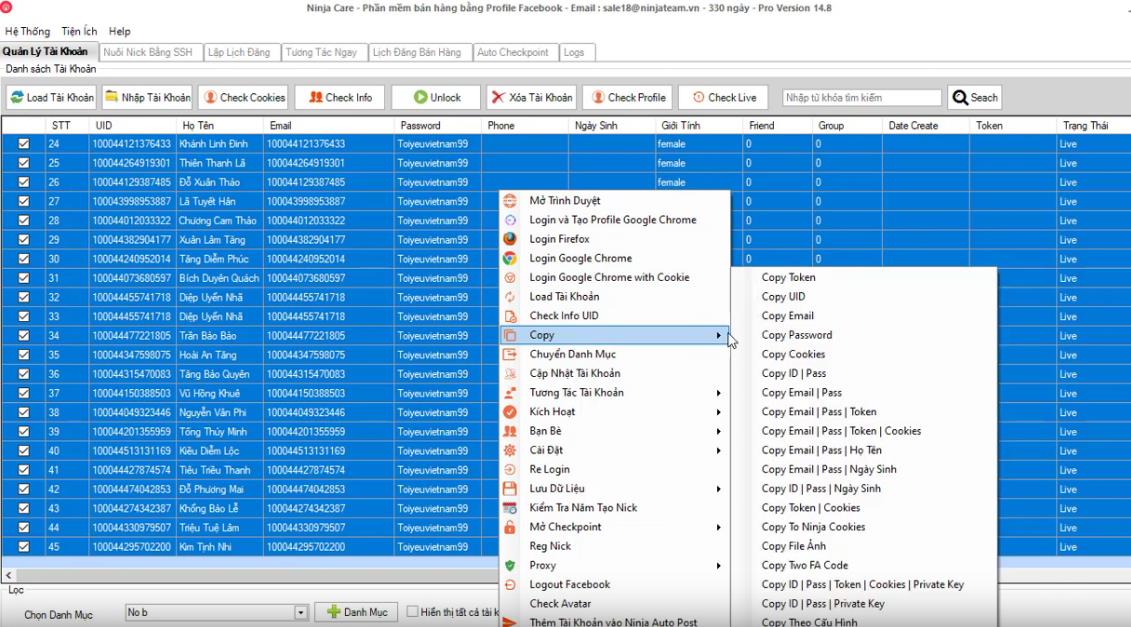Uncheck the checkbox for row 42
This screenshot has width=1131, height=627.
point(24,489)
